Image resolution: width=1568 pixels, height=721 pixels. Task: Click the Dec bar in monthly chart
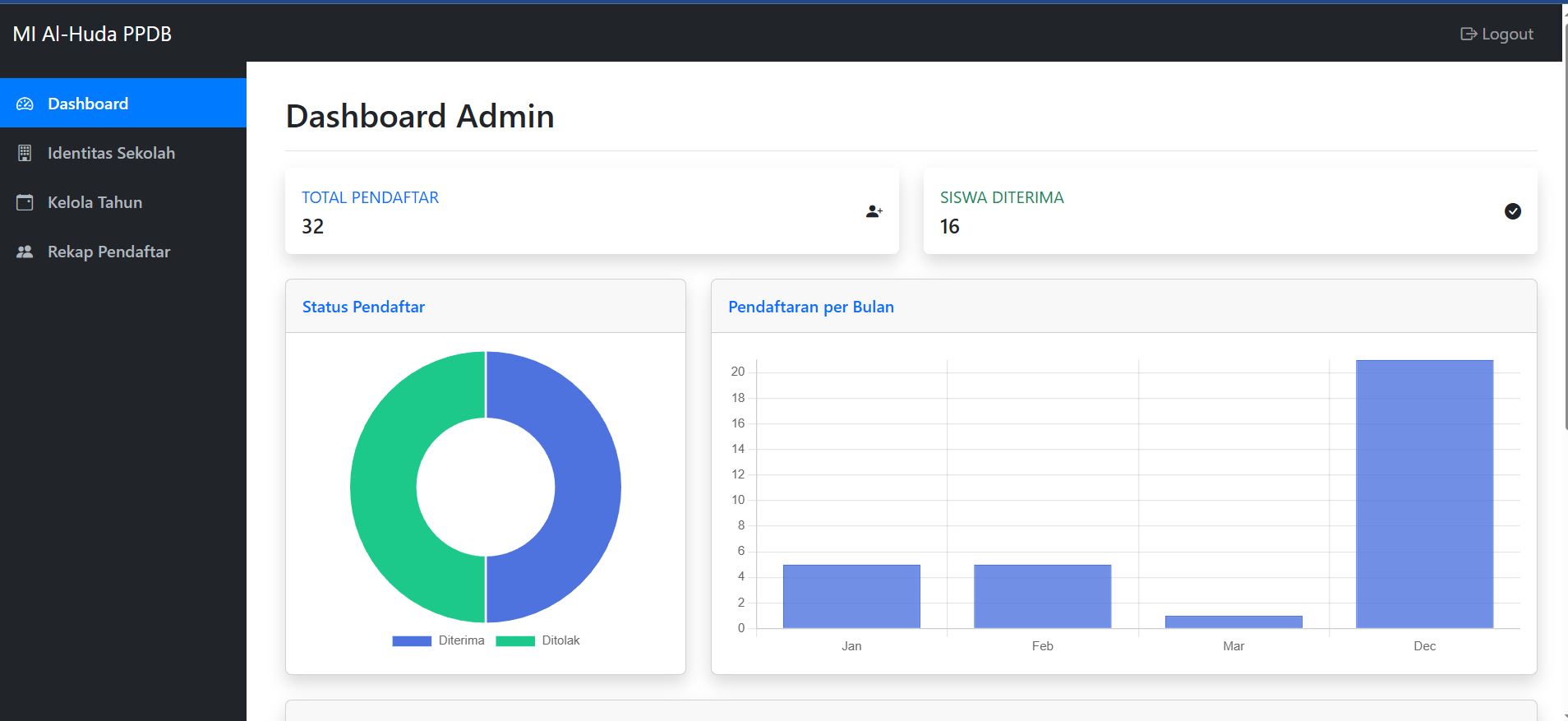click(1424, 493)
